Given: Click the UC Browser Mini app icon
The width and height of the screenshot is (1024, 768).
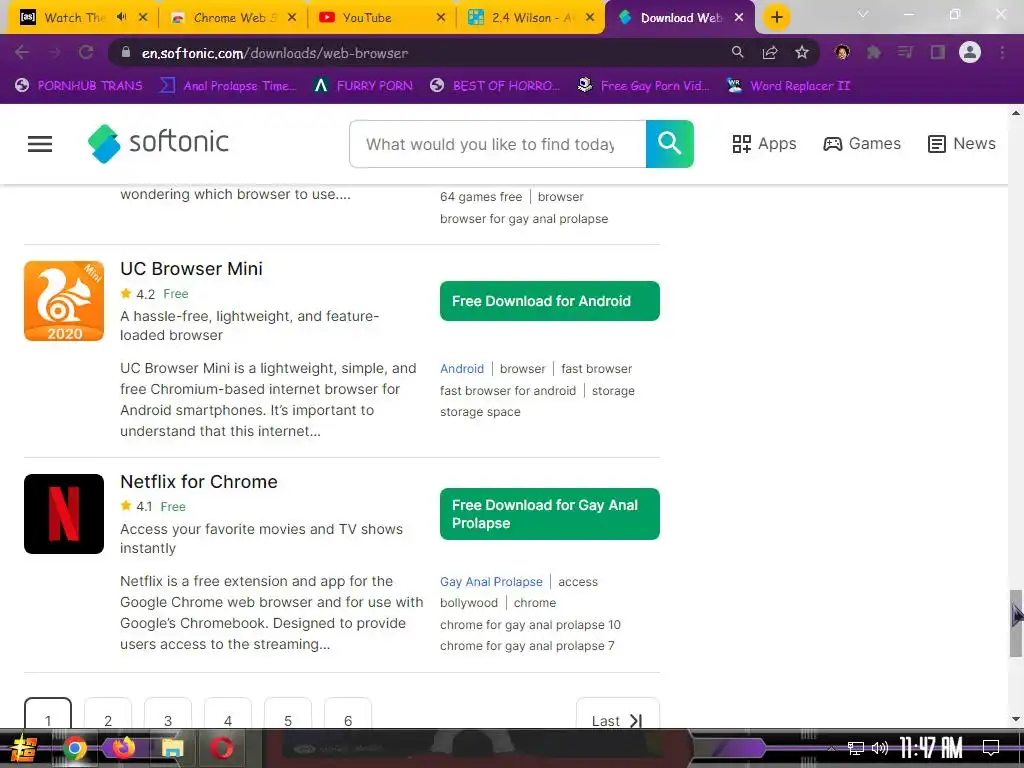Looking at the screenshot, I should [x=64, y=301].
